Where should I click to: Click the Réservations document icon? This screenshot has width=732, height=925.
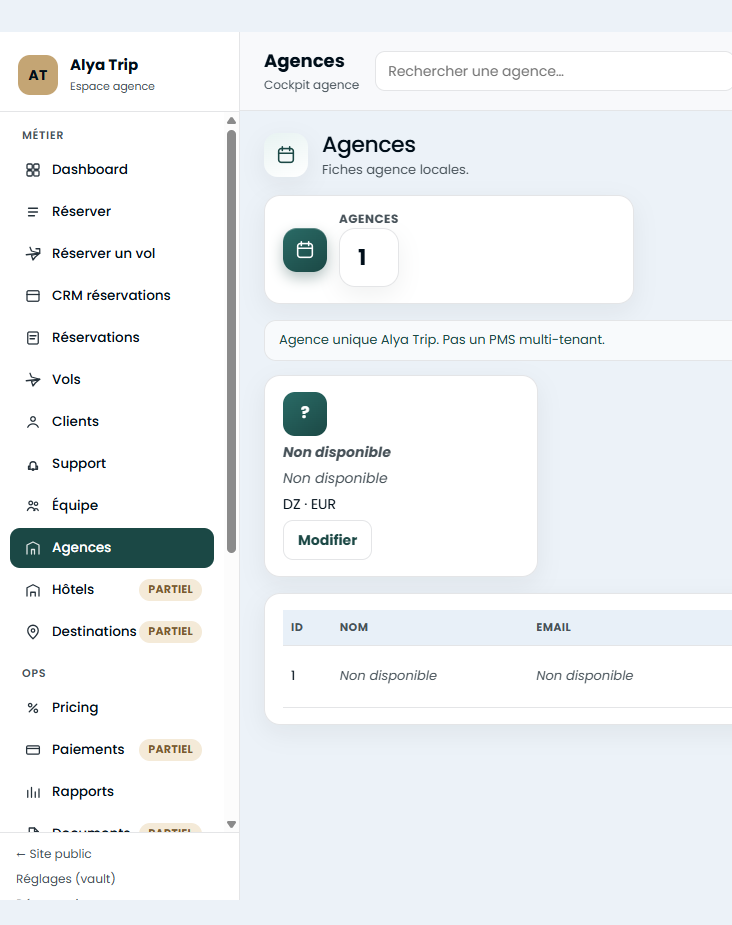(33, 337)
